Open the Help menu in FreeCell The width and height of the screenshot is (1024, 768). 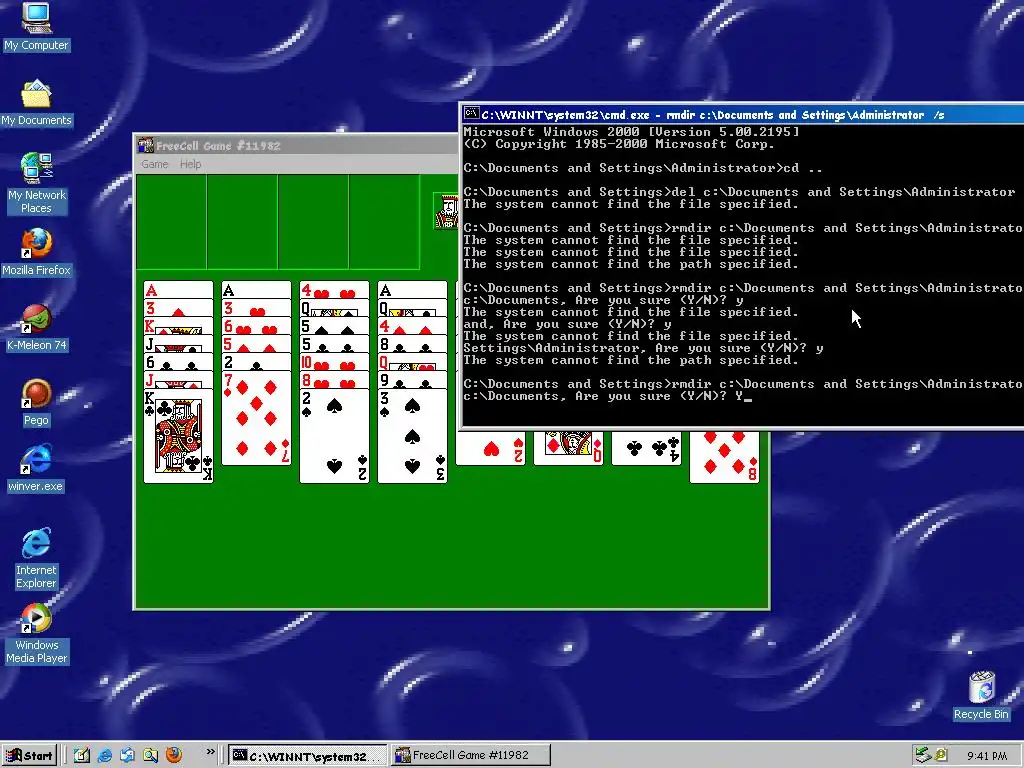click(x=191, y=164)
